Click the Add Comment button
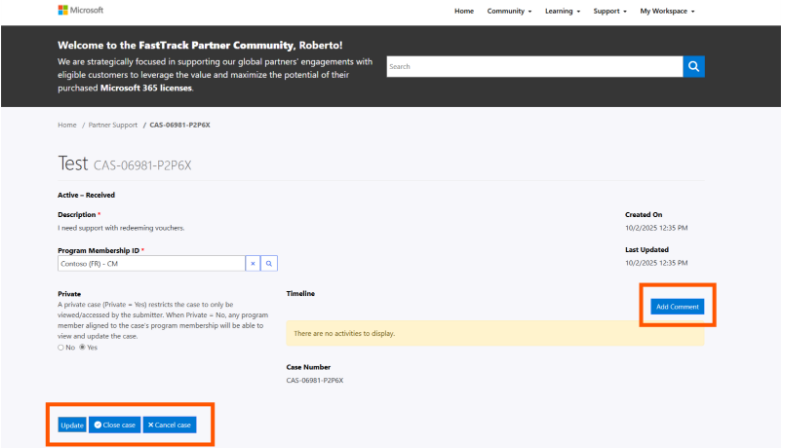The height and width of the screenshot is (448, 785). 677,306
